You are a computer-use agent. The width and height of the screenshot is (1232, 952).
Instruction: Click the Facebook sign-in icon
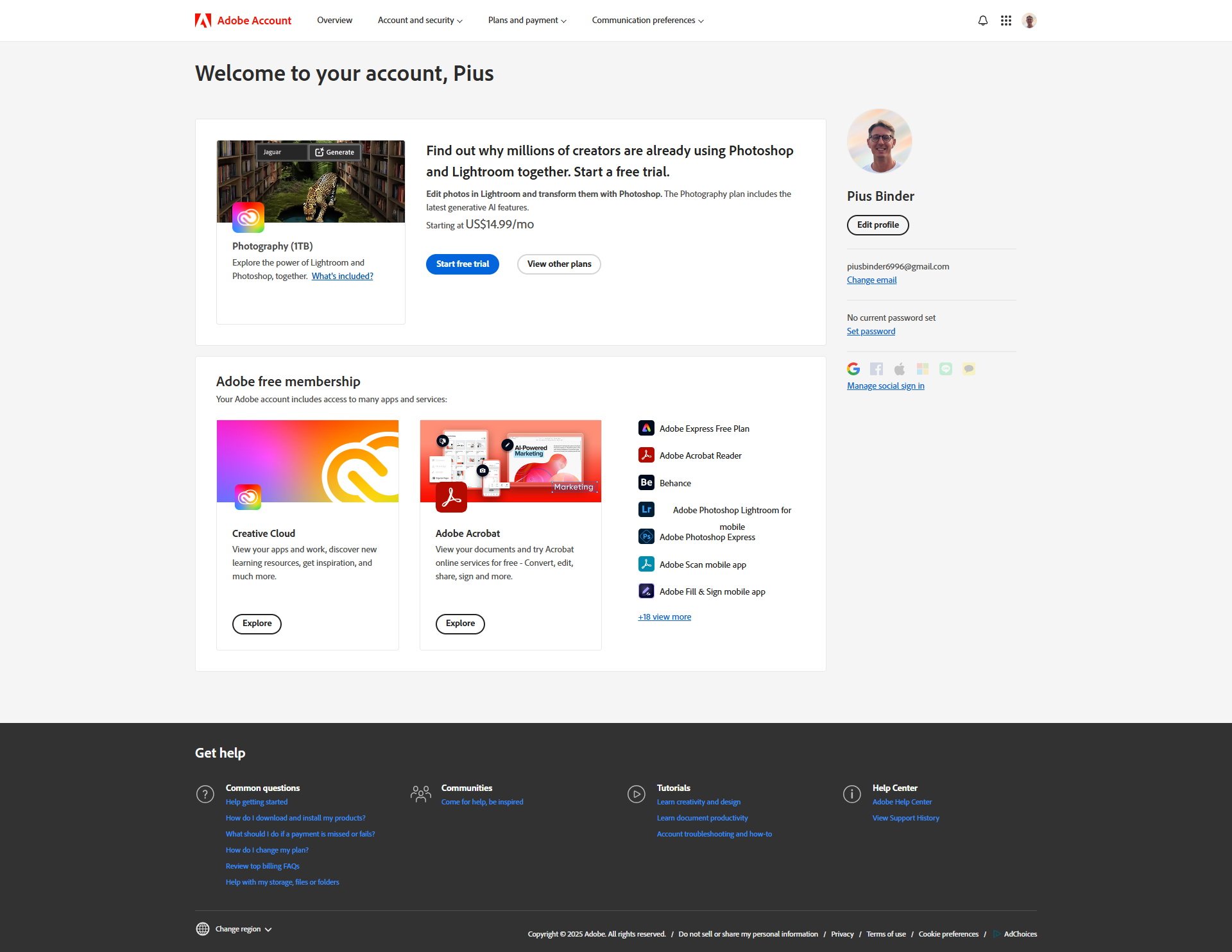pos(876,369)
